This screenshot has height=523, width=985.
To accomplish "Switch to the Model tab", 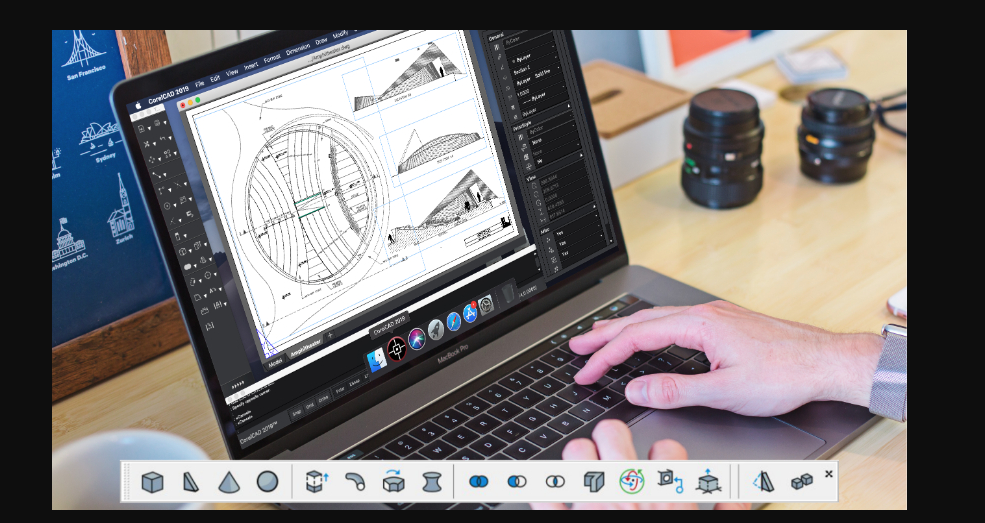I will 274,365.
